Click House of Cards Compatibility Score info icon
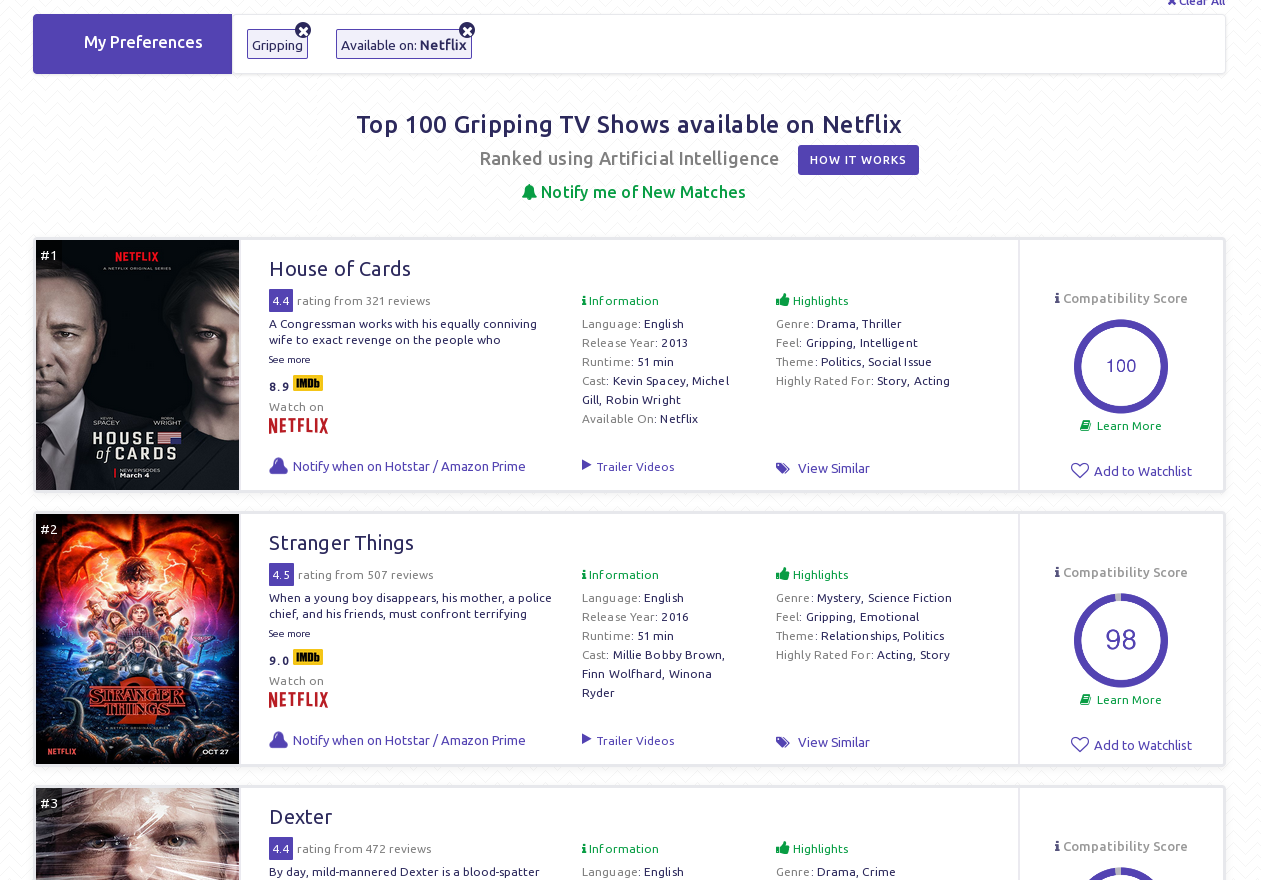 click(x=1057, y=298)
